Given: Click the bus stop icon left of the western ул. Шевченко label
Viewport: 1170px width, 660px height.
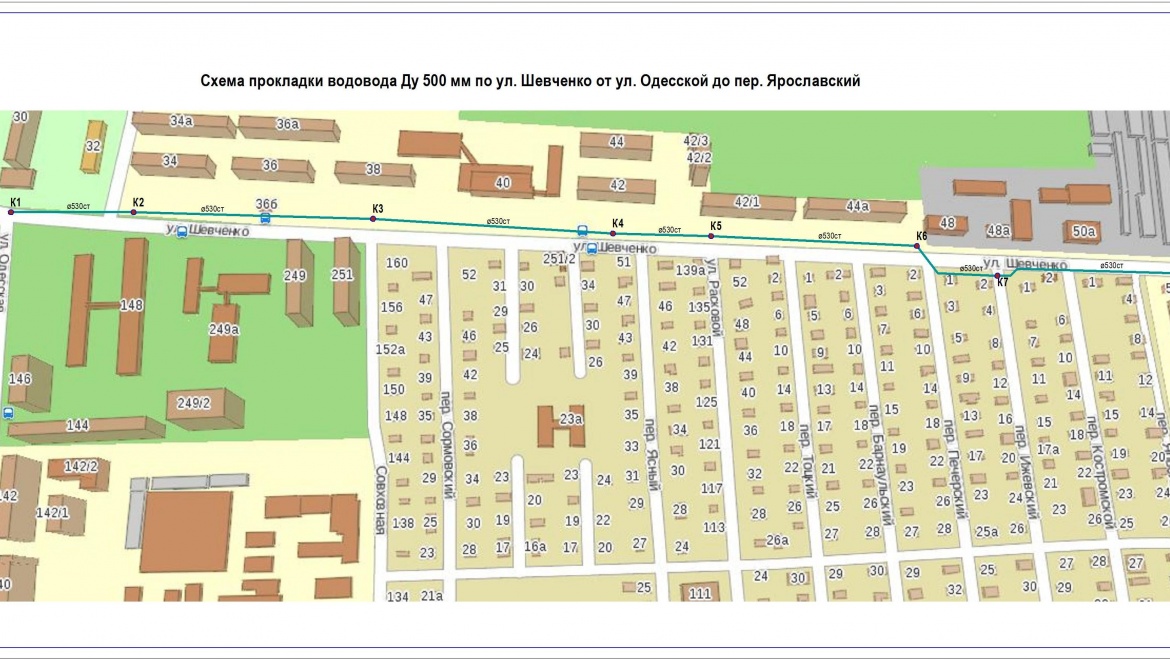Looking at the screenshot, I should [x=182, y=232].
